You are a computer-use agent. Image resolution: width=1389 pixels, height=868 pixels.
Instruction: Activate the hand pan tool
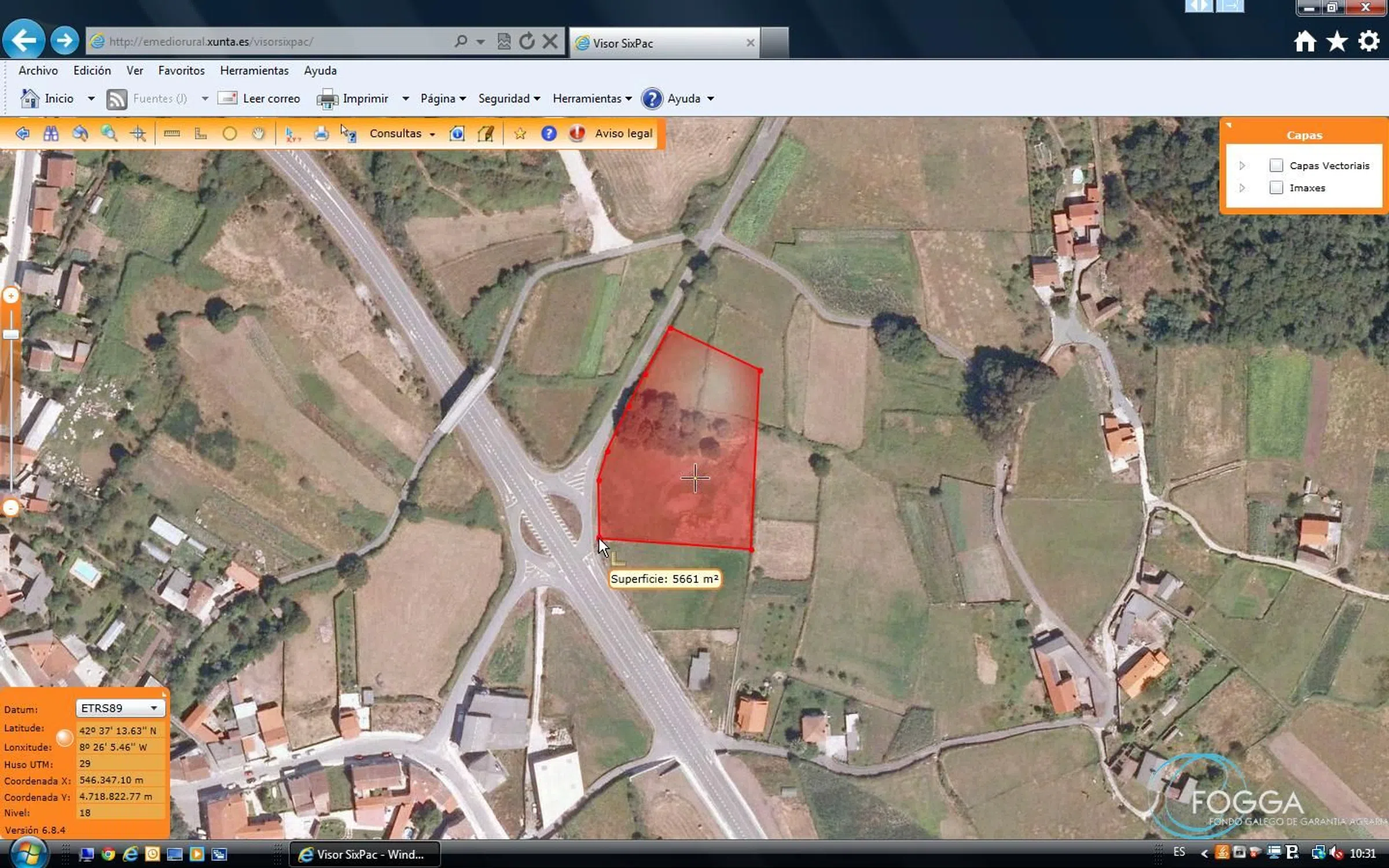(258, 134)
